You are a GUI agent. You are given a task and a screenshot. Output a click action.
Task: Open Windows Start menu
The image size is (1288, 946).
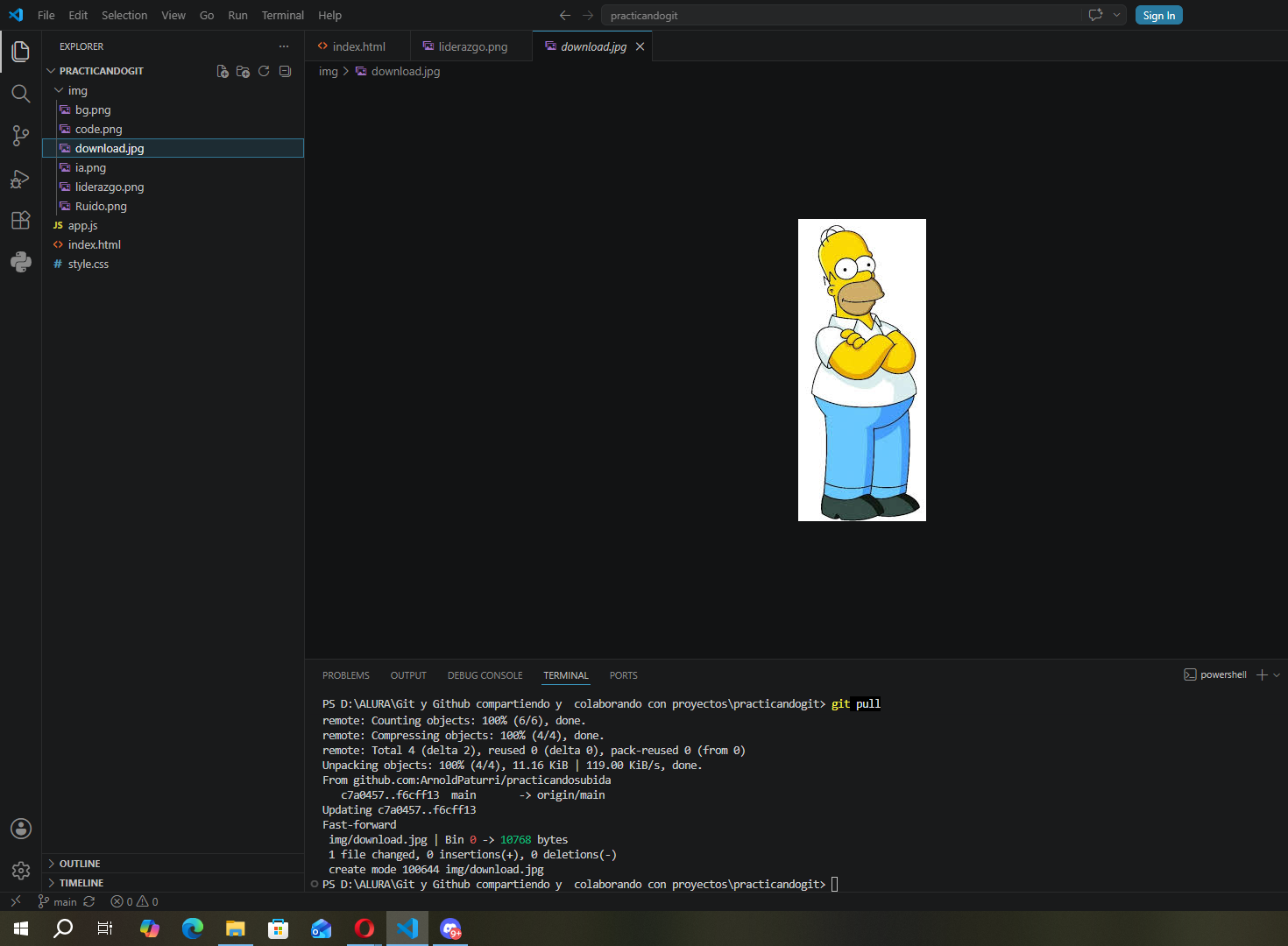pos(21,928)
